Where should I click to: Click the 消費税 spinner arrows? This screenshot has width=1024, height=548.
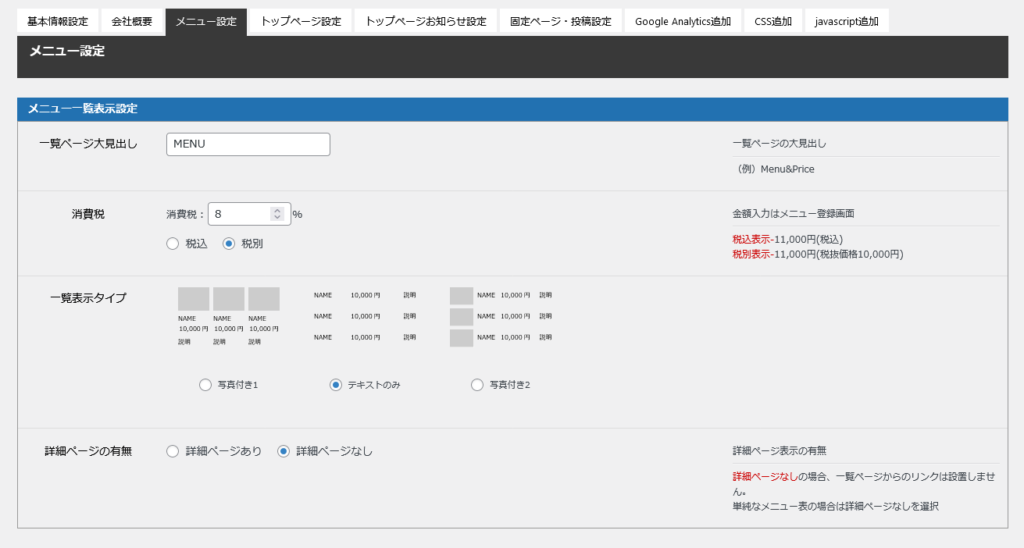pyautogui.click(x=277, y=214)
